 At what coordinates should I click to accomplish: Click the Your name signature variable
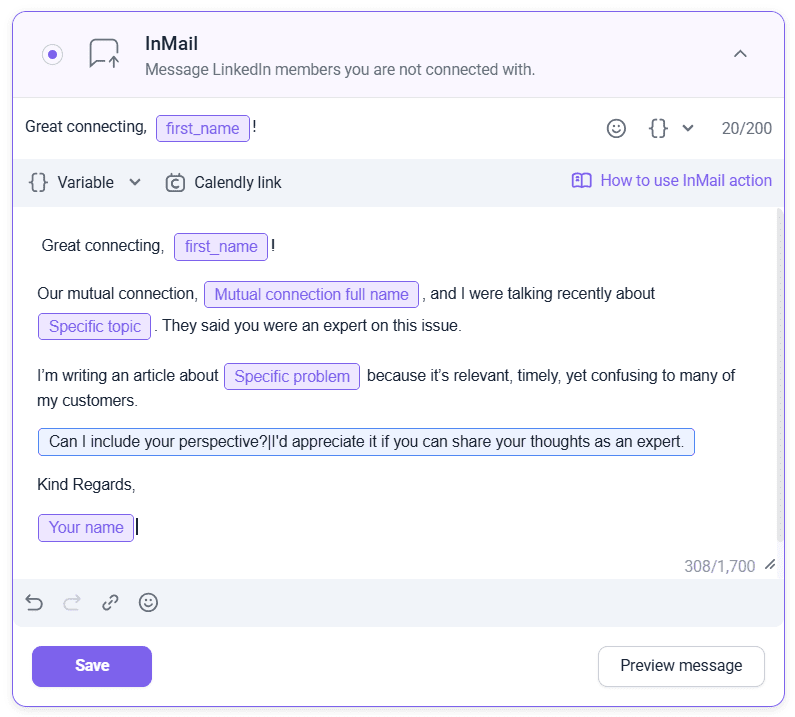pyautogui.click(x=86, y=527)
